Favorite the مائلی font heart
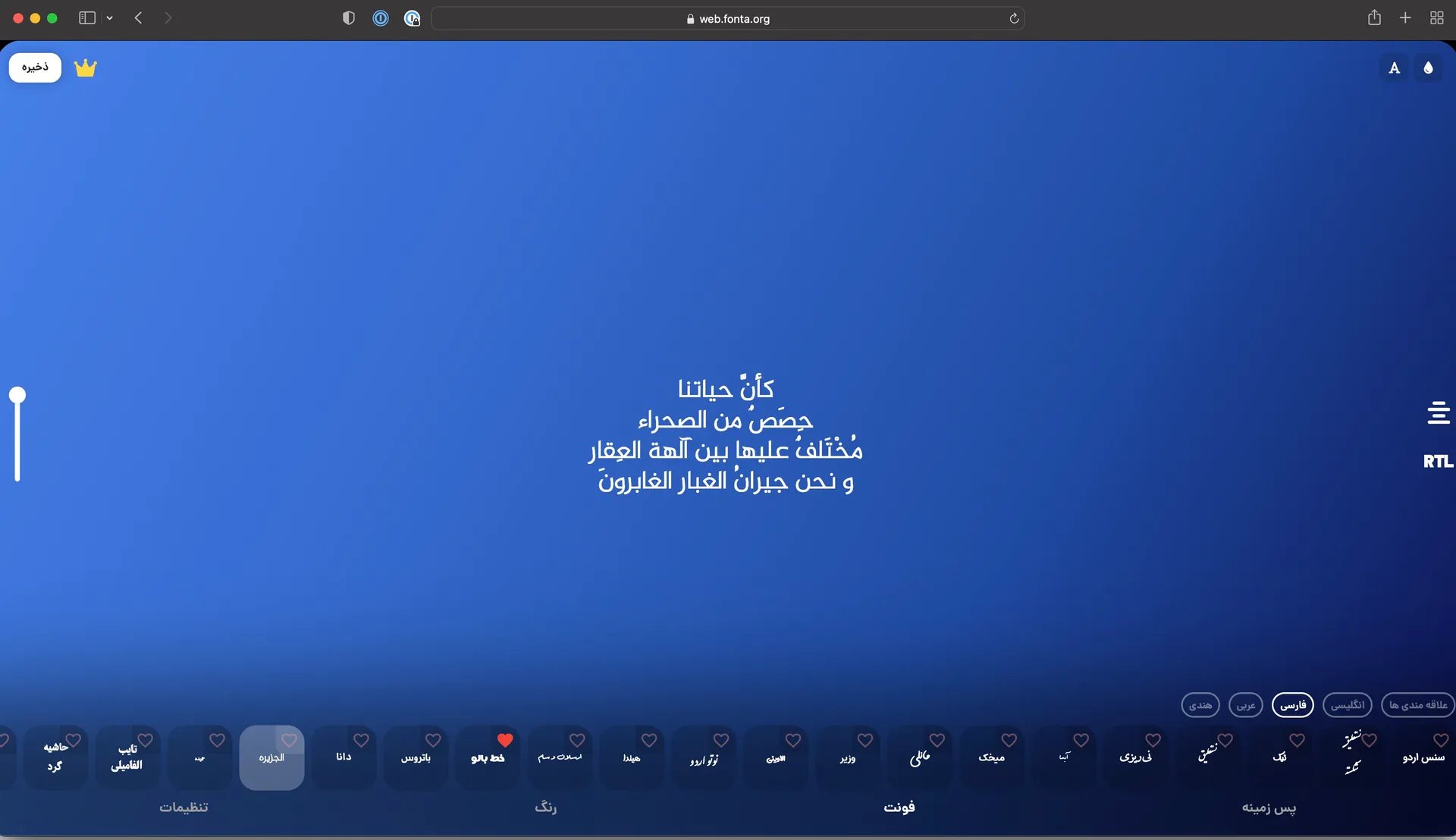Image resolution: width=1456 pixels, height=840 pixels. tap(937, 740)
